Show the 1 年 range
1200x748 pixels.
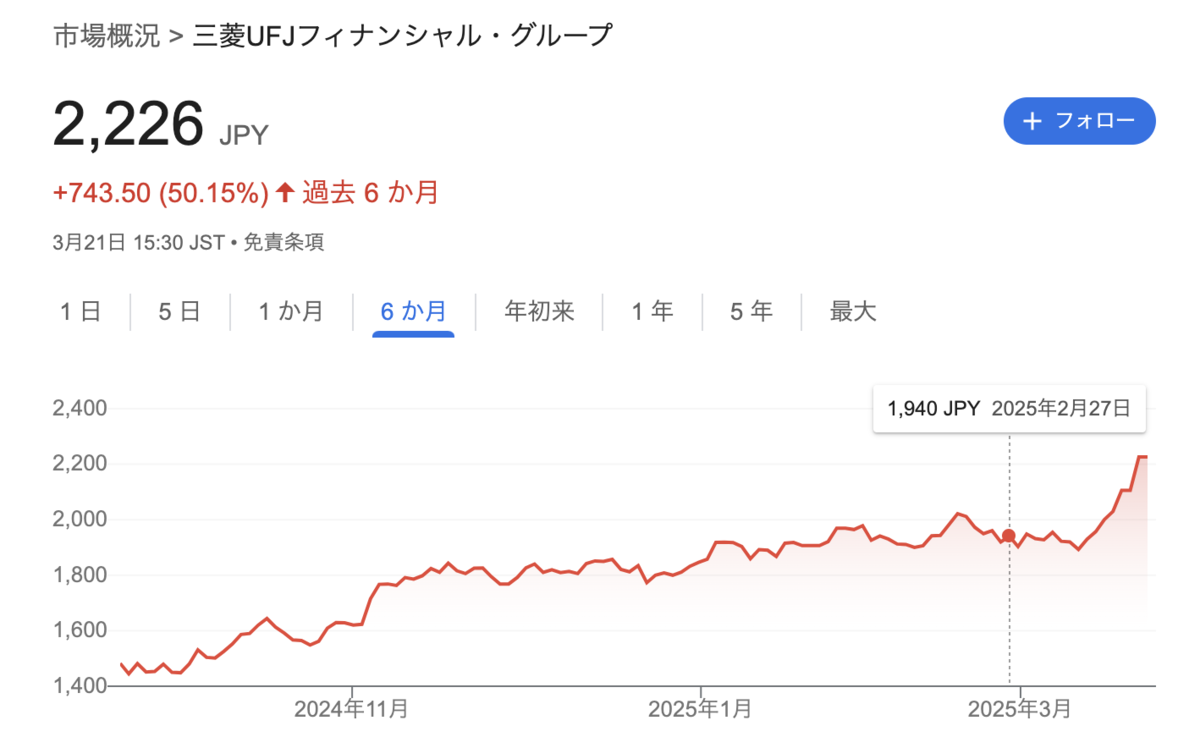pyautogui.click(x=652, y=311)
